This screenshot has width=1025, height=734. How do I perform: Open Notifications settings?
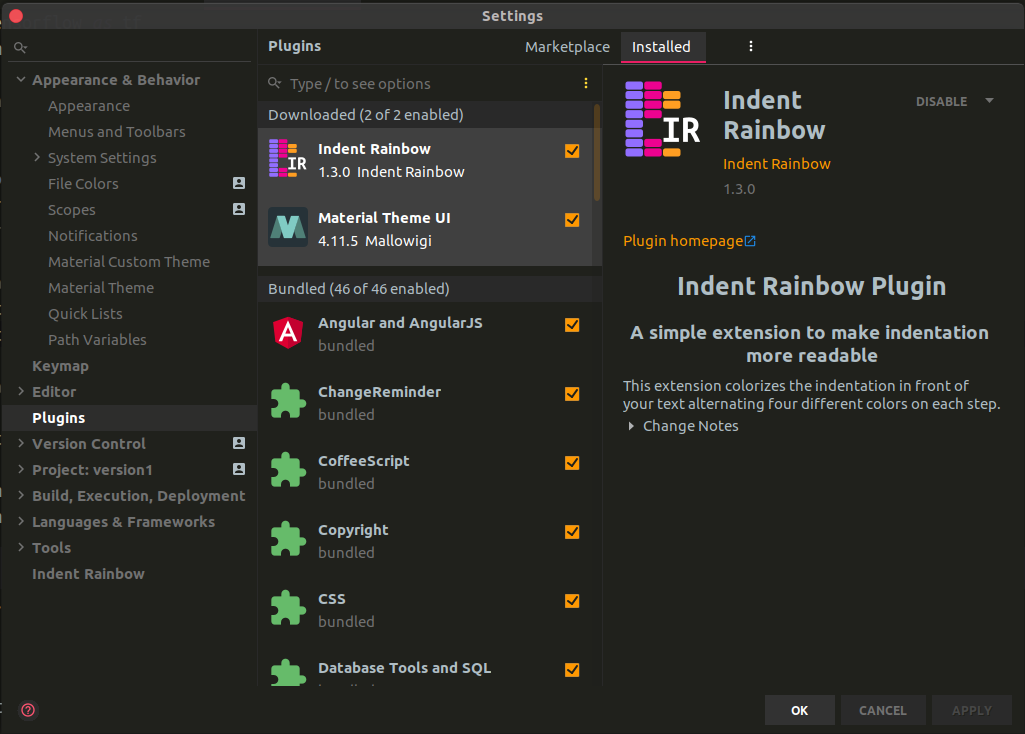[93, 235]
